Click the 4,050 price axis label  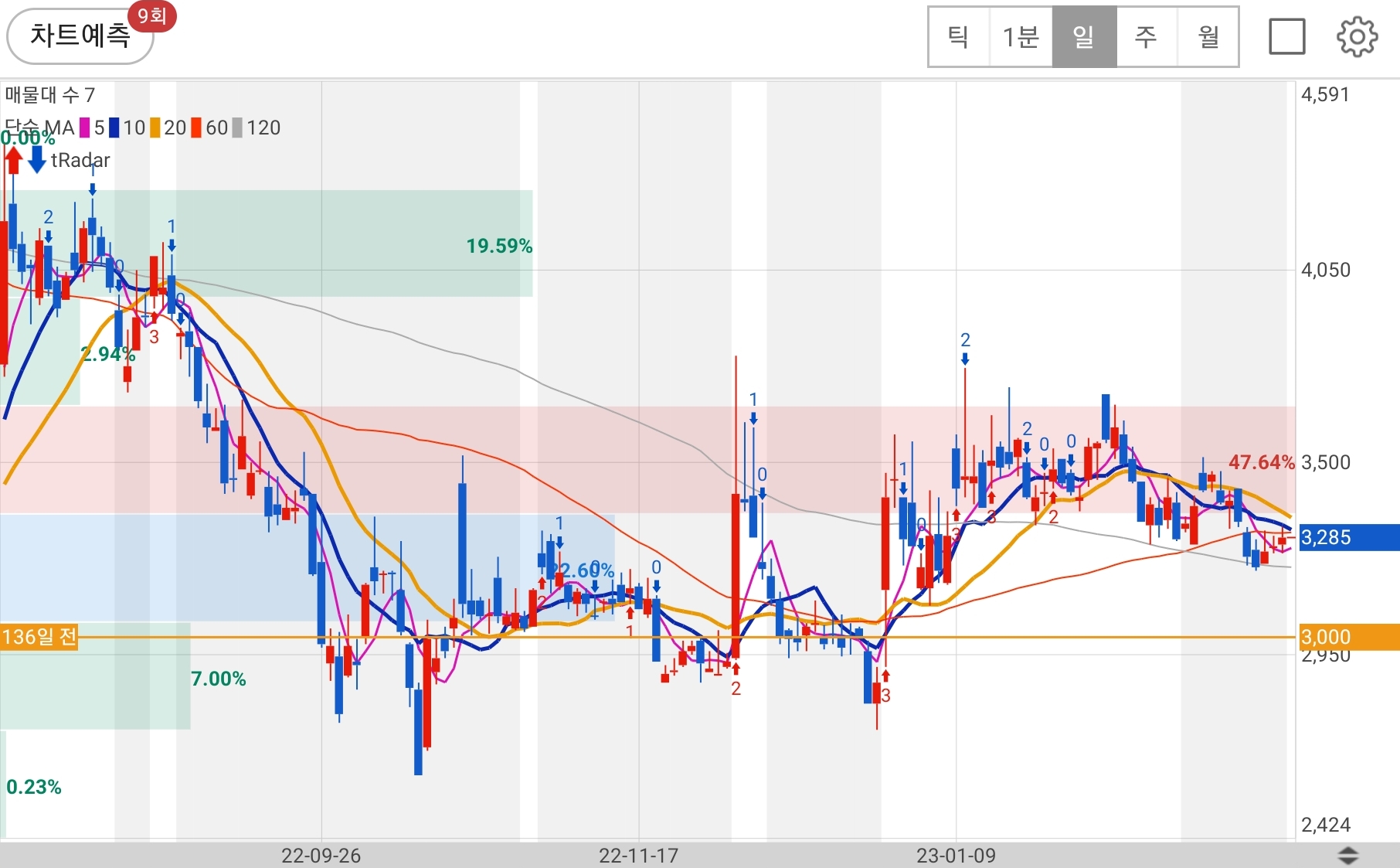click(1326, 270)
